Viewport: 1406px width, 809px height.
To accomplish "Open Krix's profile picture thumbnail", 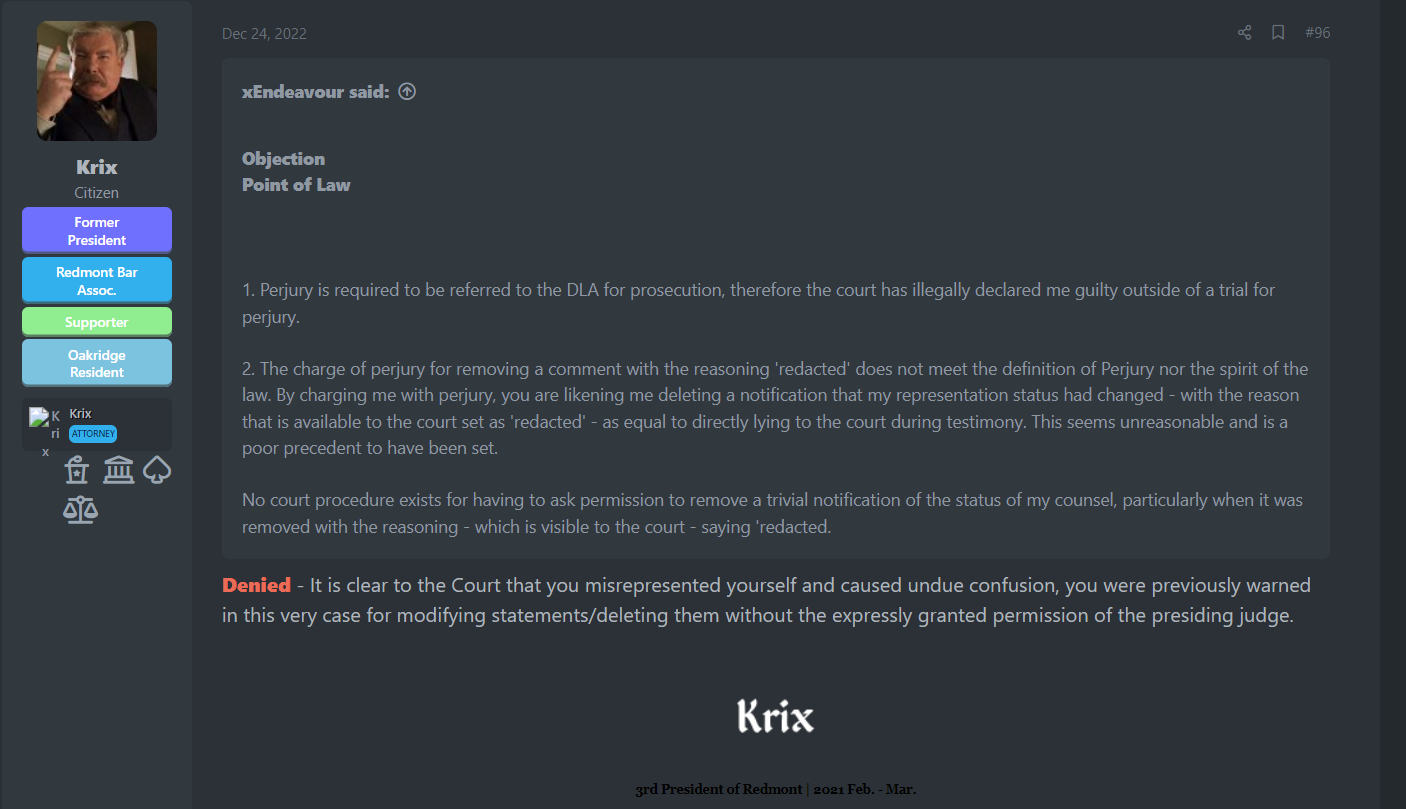I will pyautogui.click(x=97, y=81).
